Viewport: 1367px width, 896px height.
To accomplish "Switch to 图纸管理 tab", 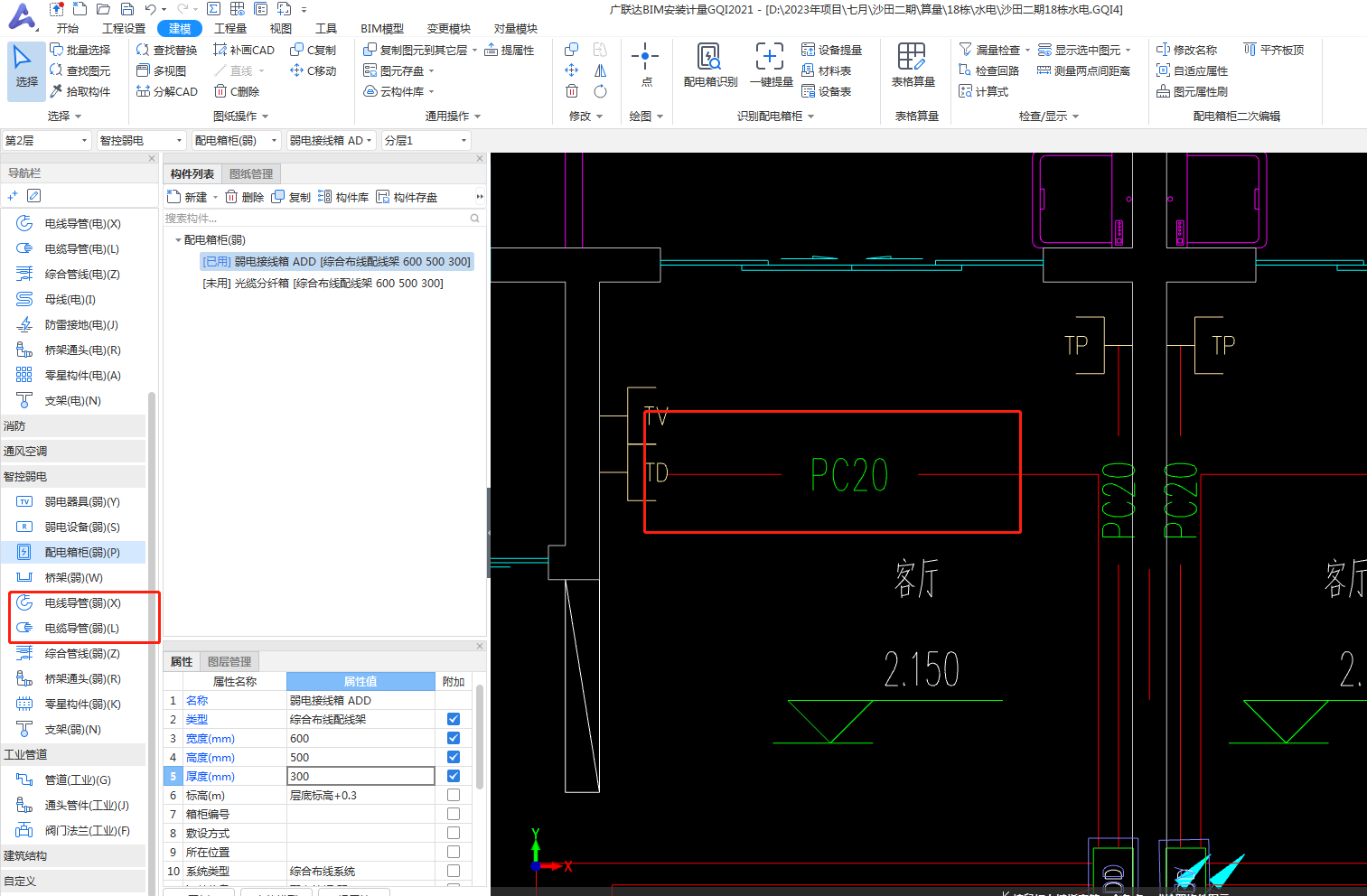I will coord(251,173).
